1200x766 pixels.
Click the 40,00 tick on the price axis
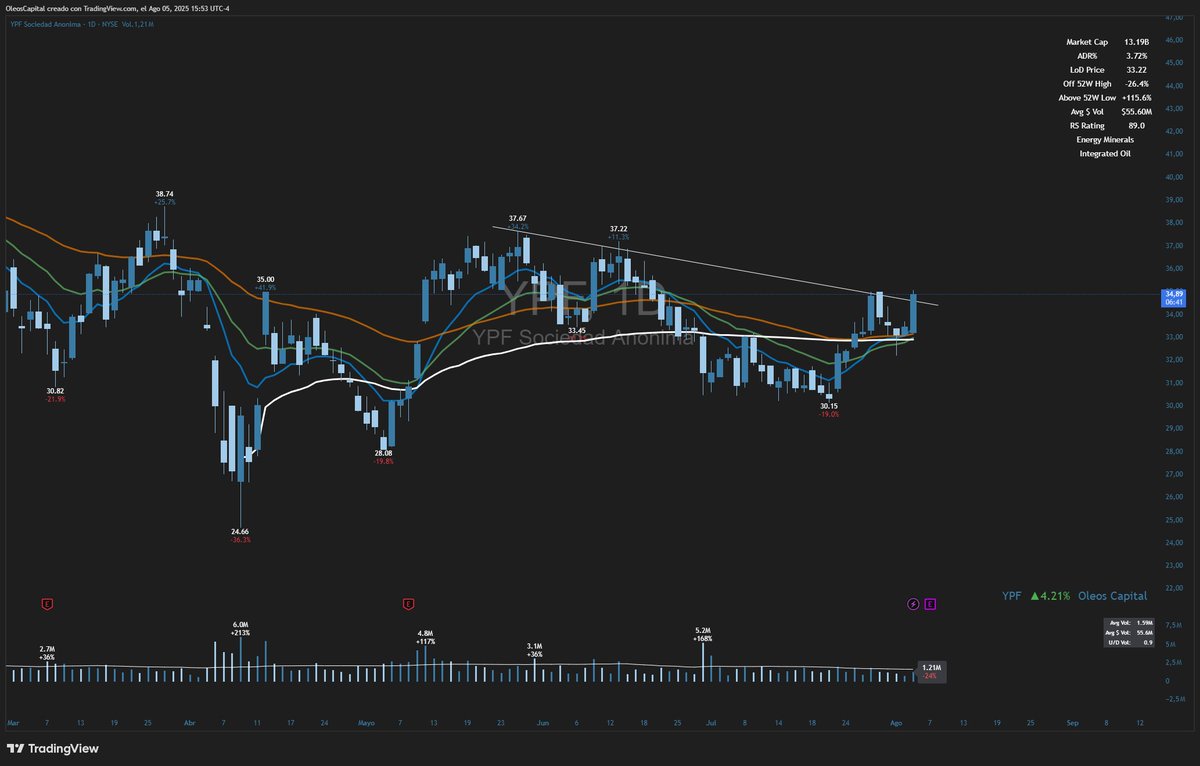1174,178
